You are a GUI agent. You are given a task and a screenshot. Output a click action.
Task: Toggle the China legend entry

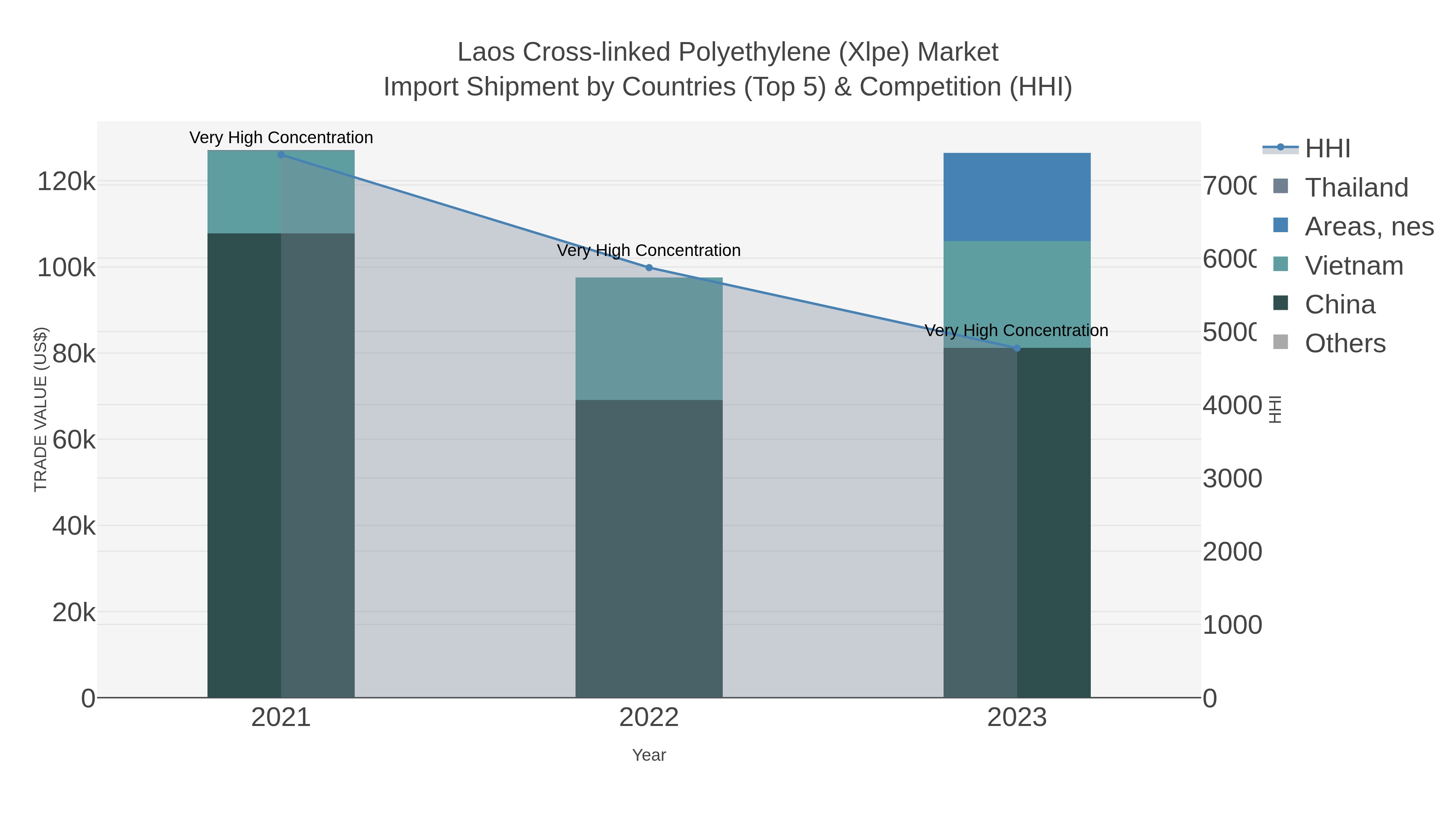pyautogui.click(x=1324, y=305)
